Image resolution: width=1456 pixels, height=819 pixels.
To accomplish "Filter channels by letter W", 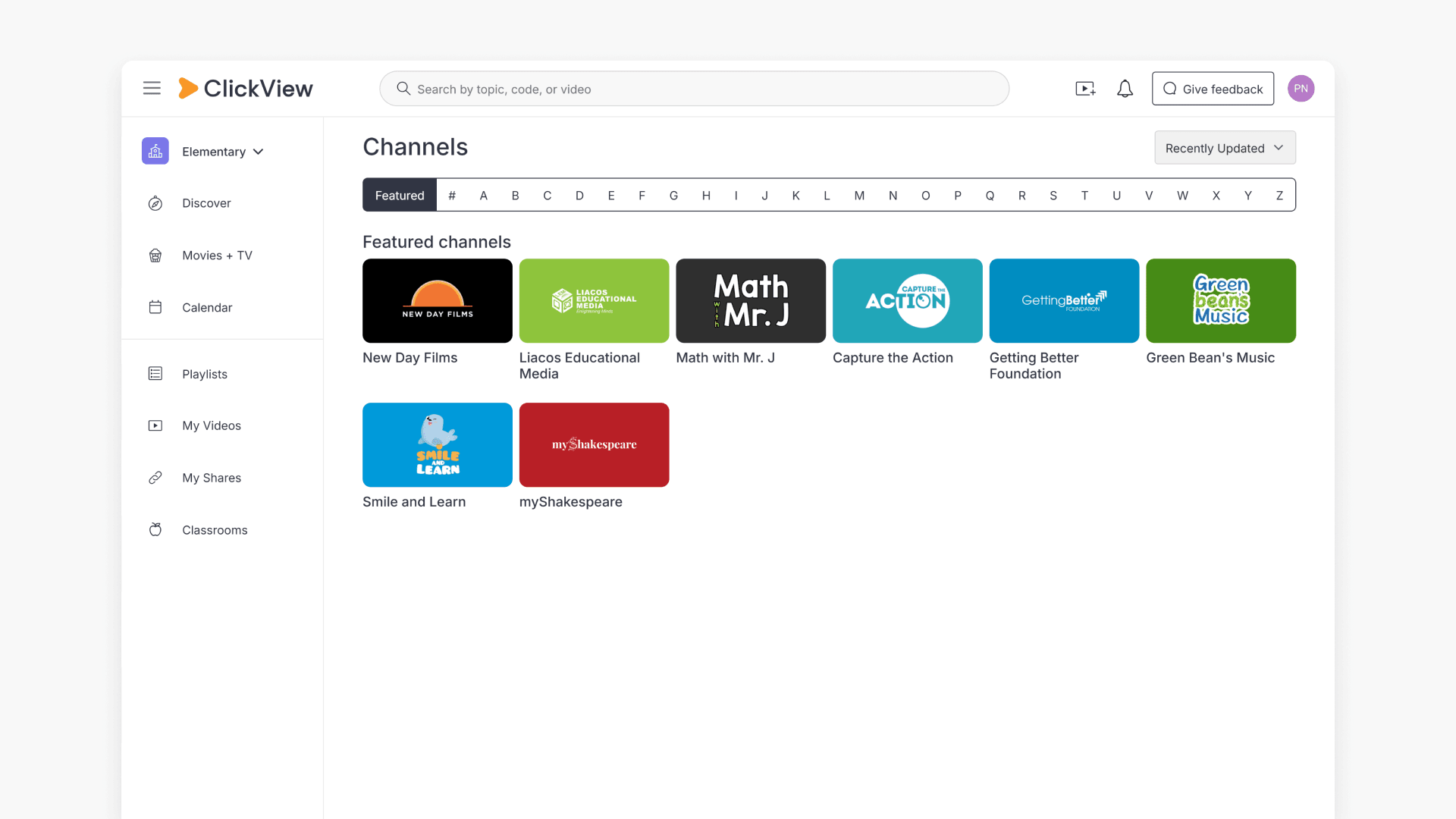I will (x=1182, y=195).
